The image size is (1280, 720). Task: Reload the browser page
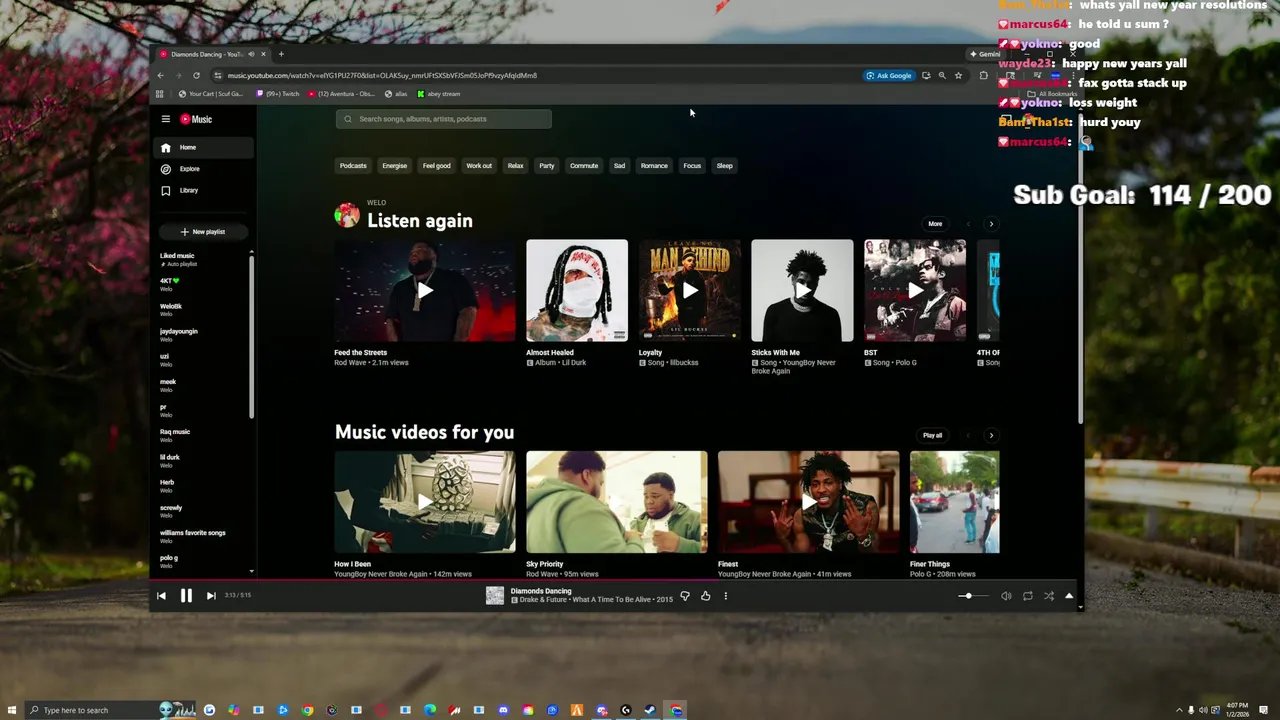(x=196, y=75)
